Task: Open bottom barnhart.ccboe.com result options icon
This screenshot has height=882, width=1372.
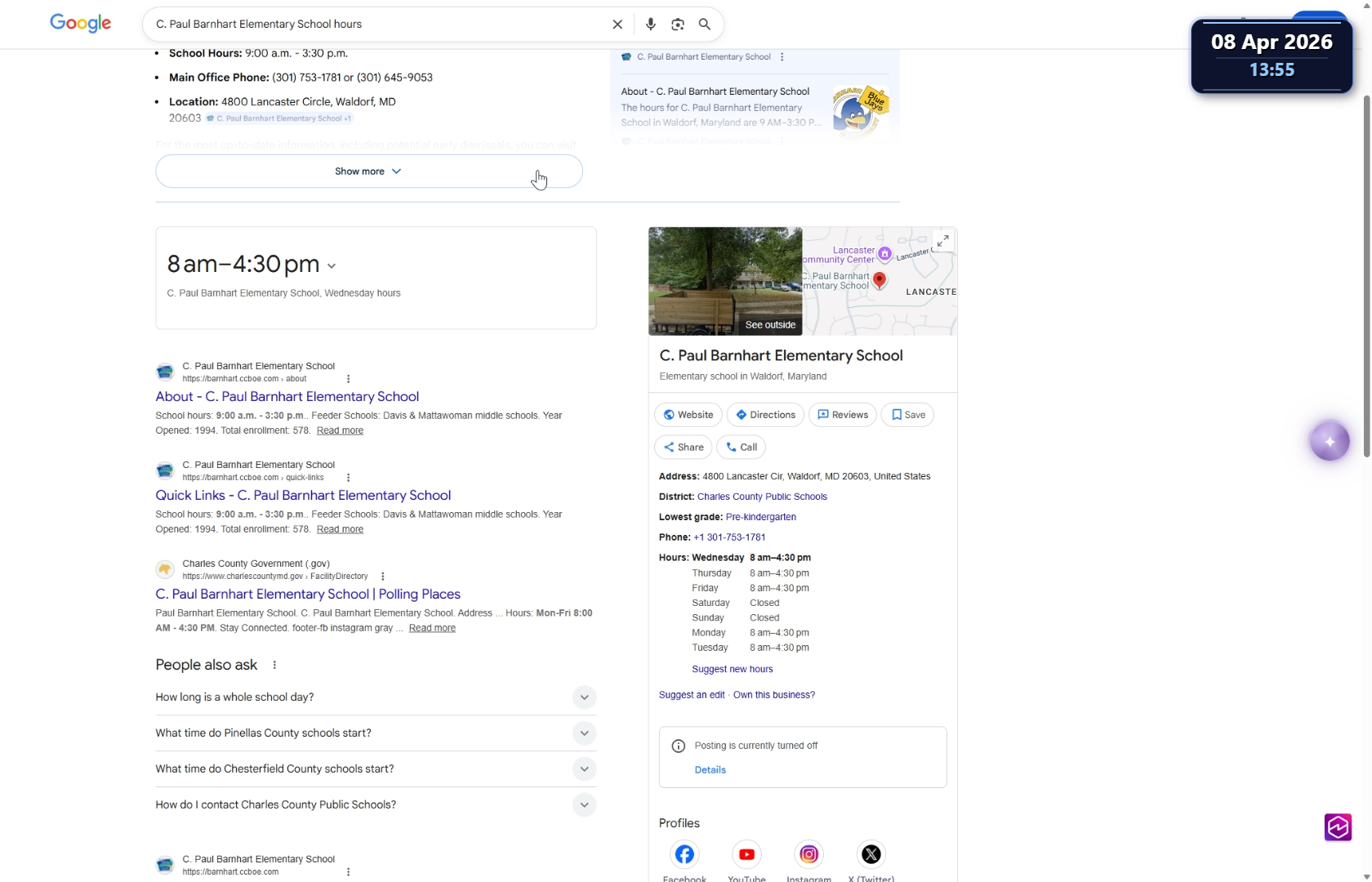Action: [x=349, y=872]
